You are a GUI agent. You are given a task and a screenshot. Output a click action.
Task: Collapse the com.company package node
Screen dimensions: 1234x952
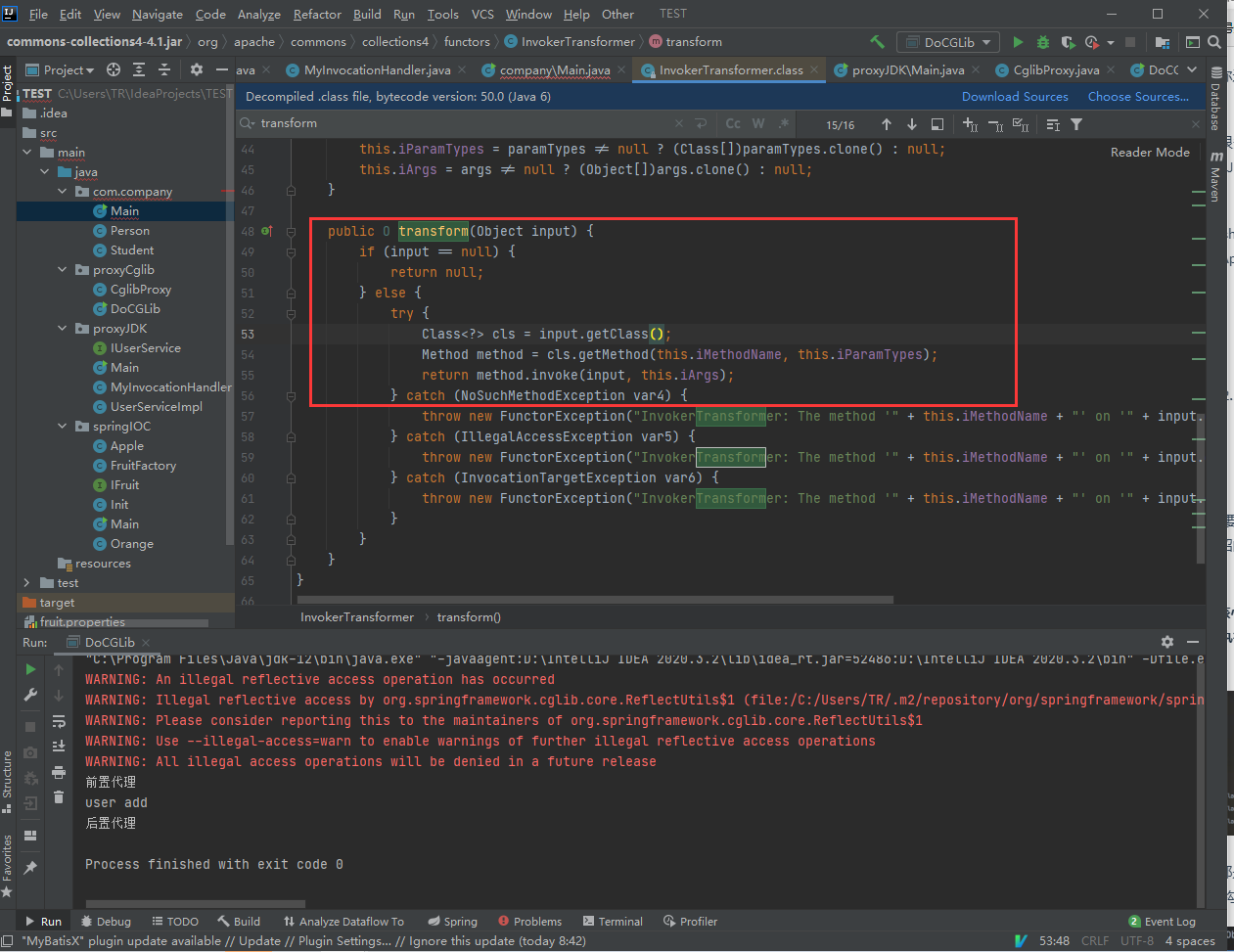(x=64, y=192)
